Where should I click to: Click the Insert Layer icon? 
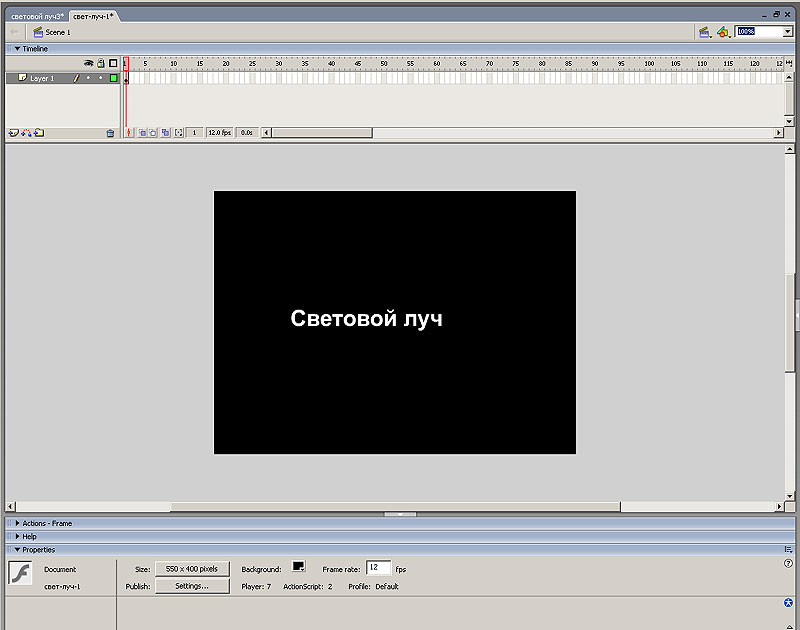tap(13, 132)
